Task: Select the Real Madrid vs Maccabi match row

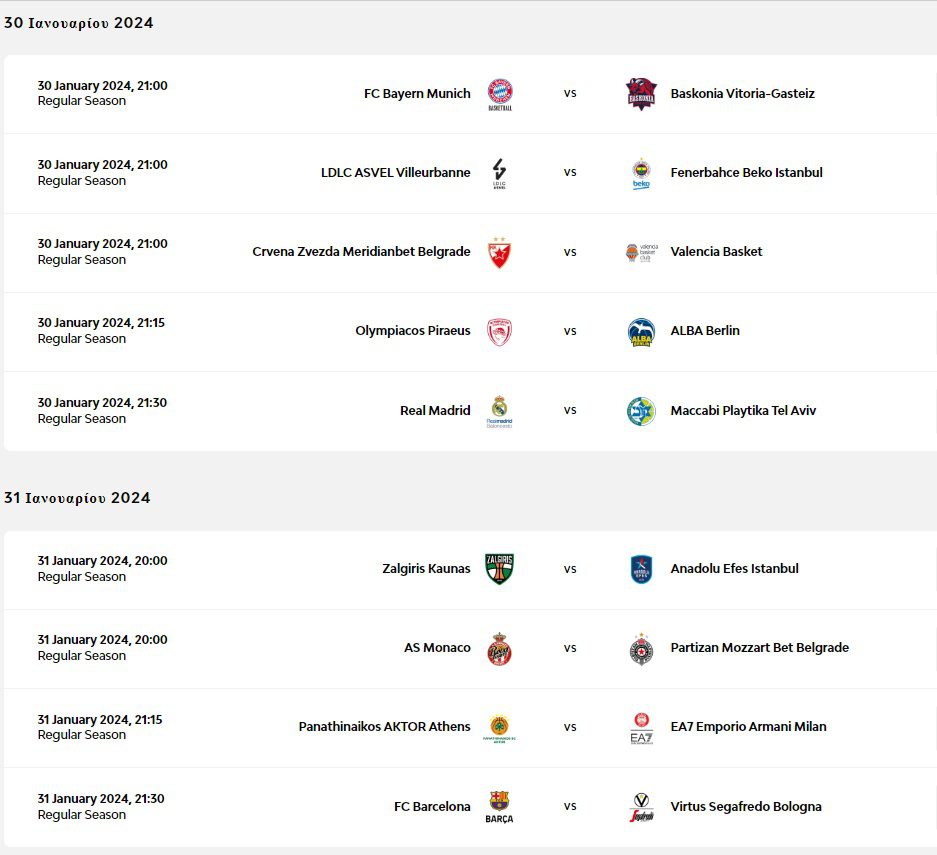Action: (569, 410)
